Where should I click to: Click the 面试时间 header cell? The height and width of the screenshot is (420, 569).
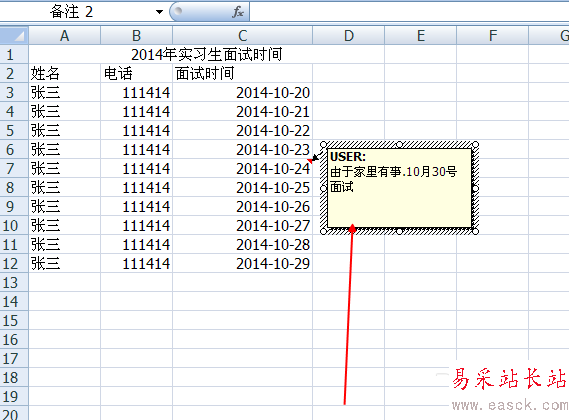242,74
